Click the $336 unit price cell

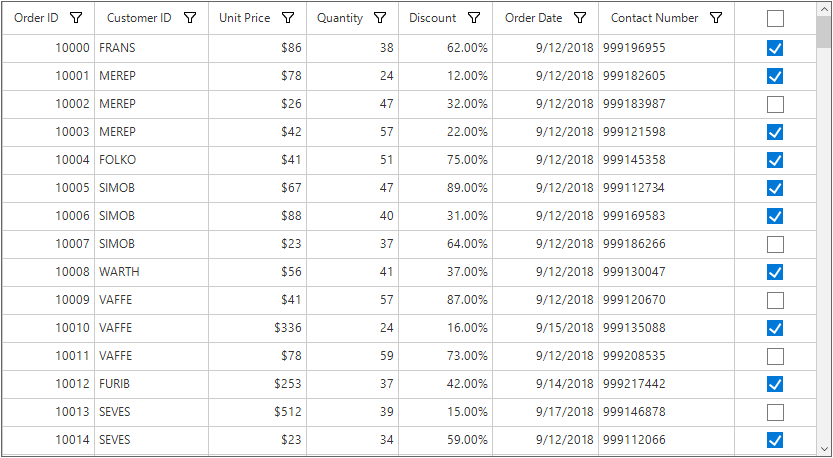pyautogui.click(x=258, y=328)
